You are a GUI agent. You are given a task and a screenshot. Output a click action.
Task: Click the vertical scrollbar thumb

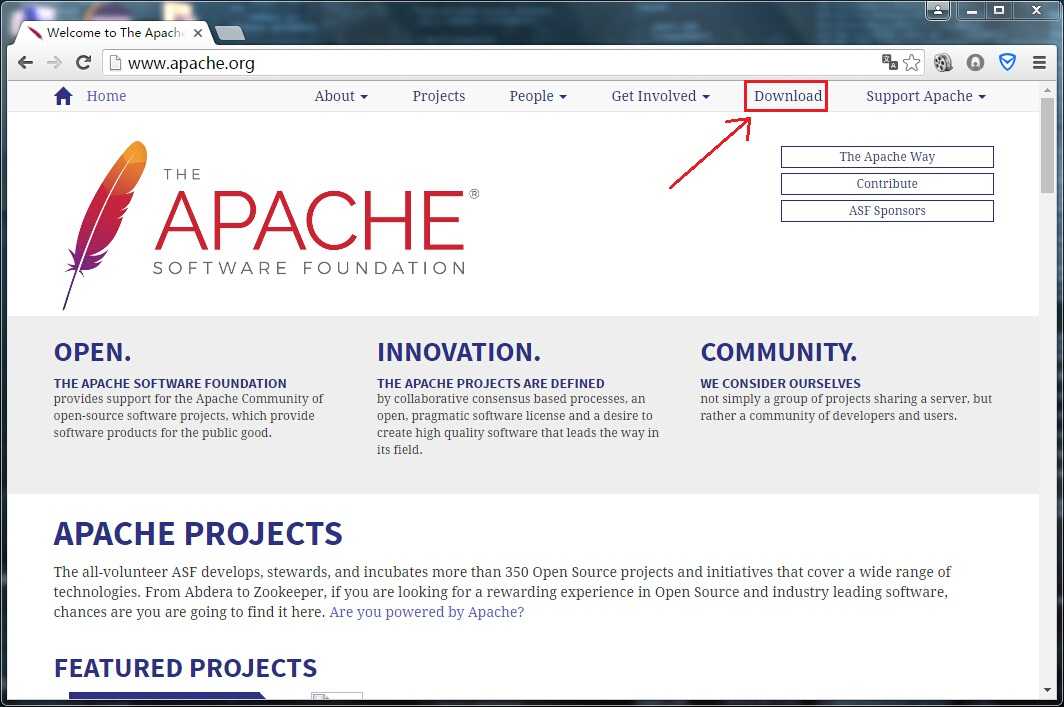pos(1048,145)
